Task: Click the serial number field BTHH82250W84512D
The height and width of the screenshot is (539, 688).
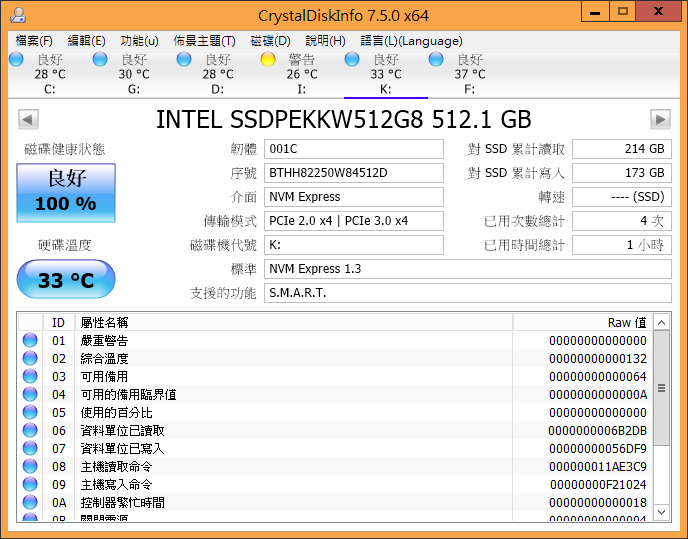Action: click(x=354, y=173)
